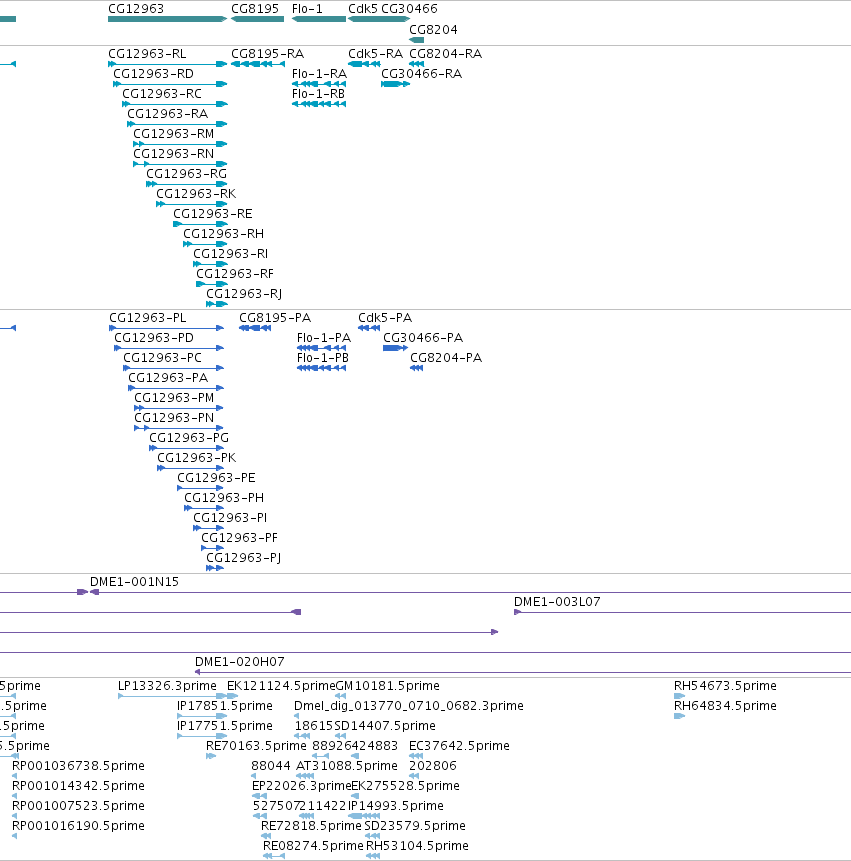Select transcript CG12963-RD
The image size is (851, 861).
click(x=170, y=84)
